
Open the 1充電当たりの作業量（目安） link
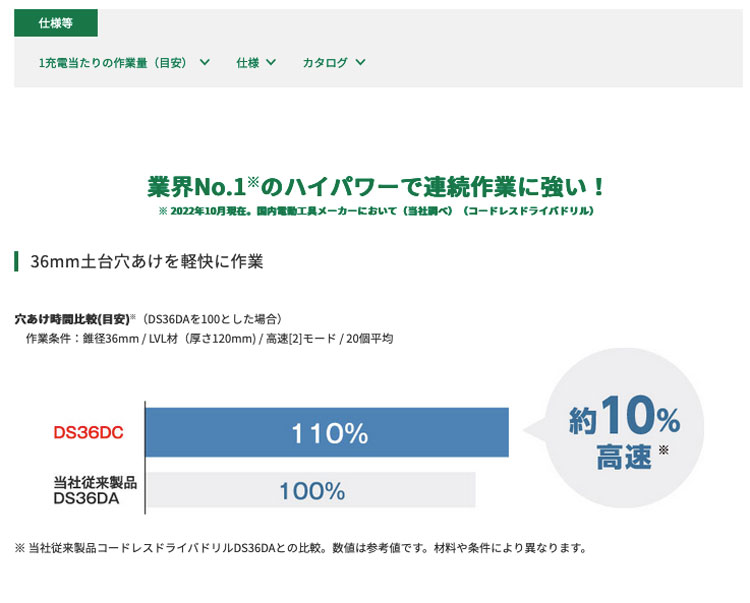113,62
